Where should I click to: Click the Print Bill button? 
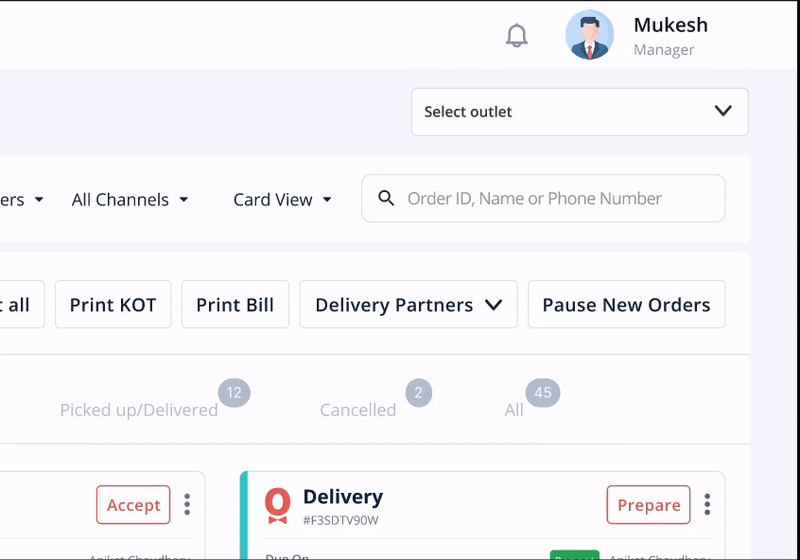tap(235, 305)
